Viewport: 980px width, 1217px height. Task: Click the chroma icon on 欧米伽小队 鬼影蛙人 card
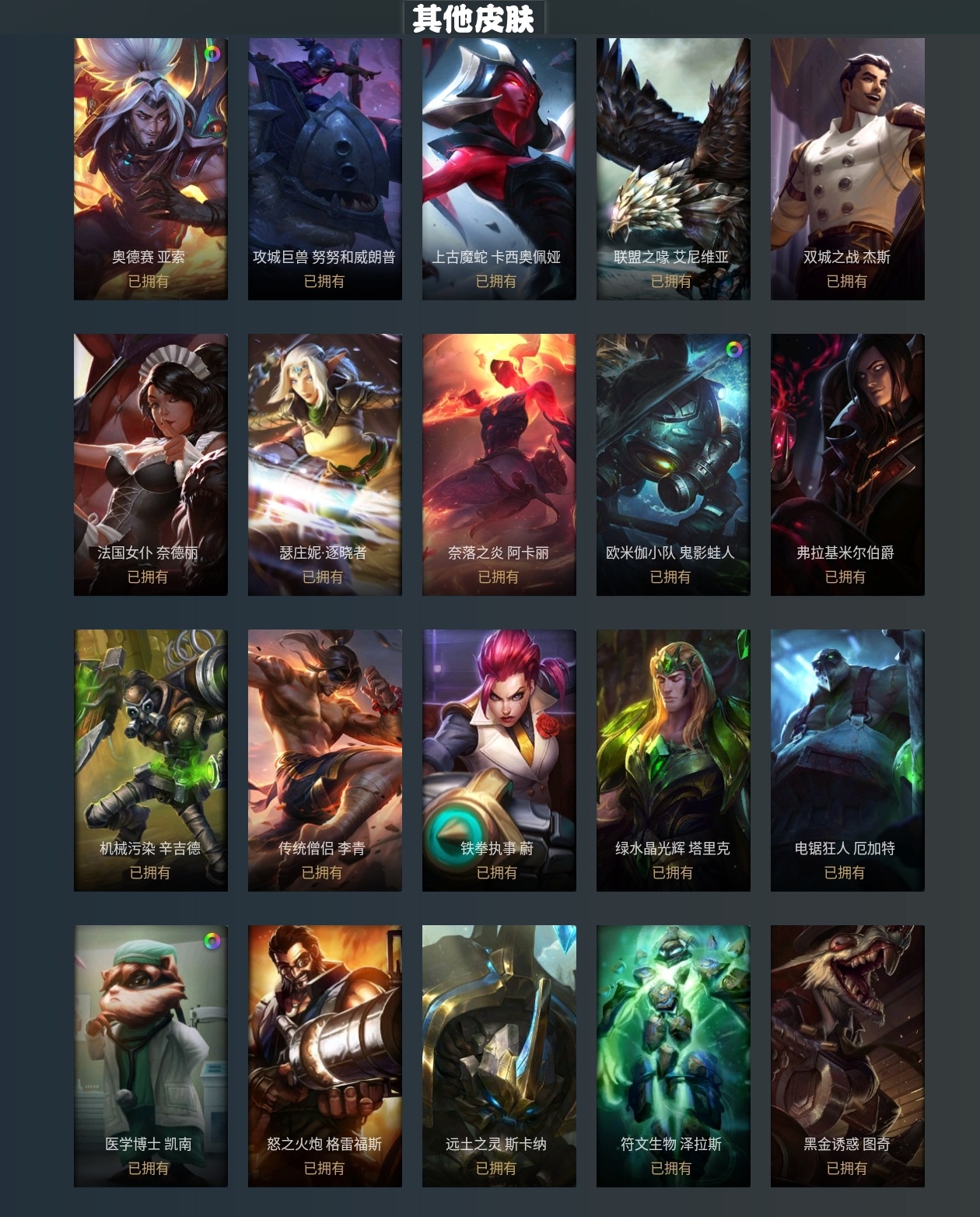pos(733,349)
